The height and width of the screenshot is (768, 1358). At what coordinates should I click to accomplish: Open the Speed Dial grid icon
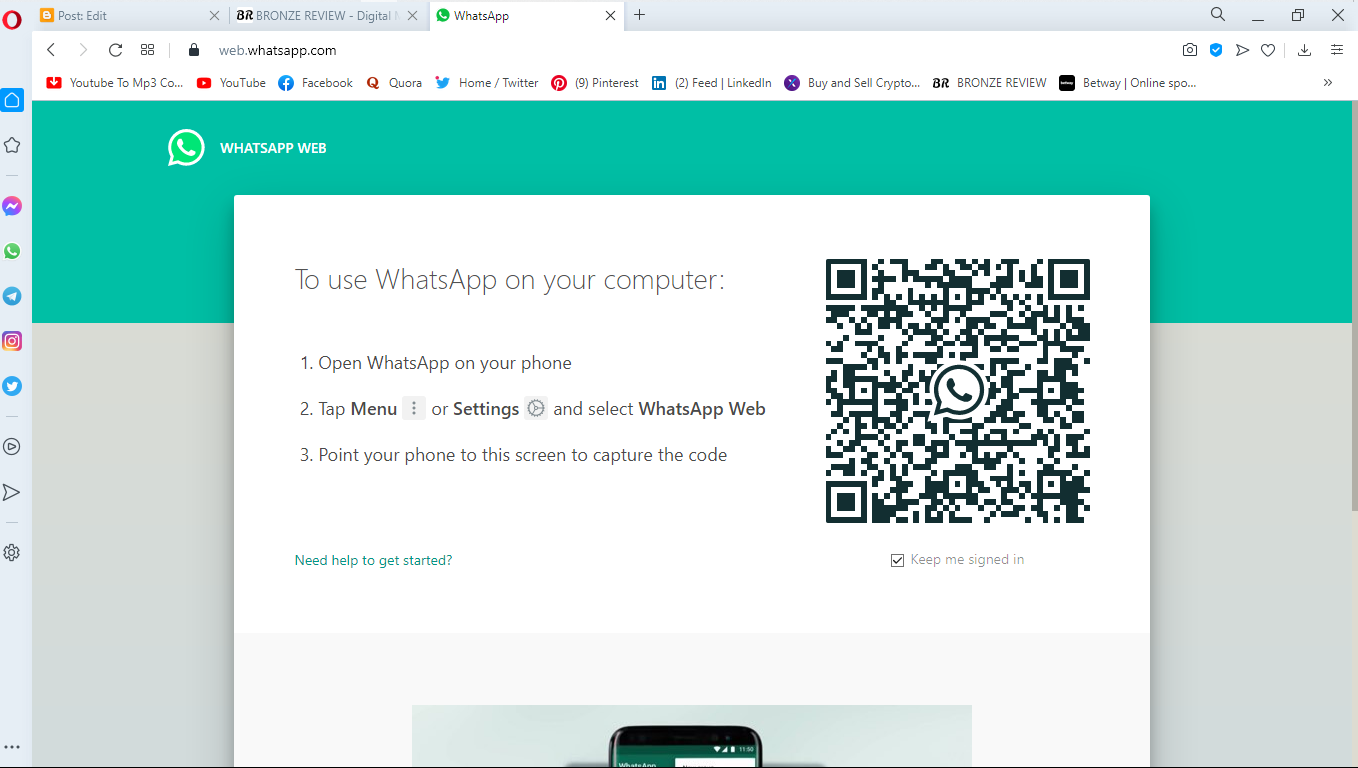coord(147,50)
